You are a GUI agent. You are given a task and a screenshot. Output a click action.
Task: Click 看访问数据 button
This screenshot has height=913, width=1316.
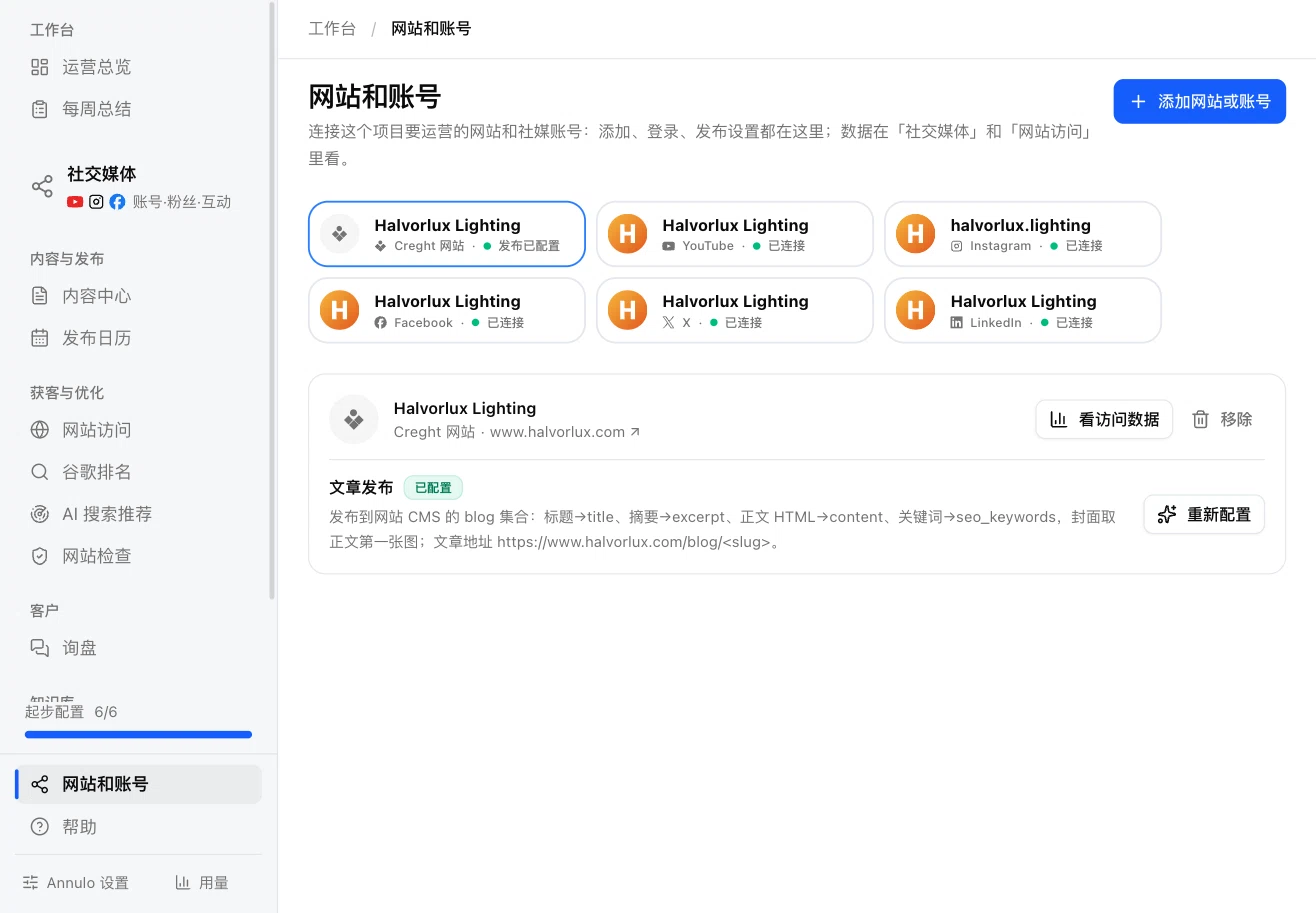coord(1104,419)
